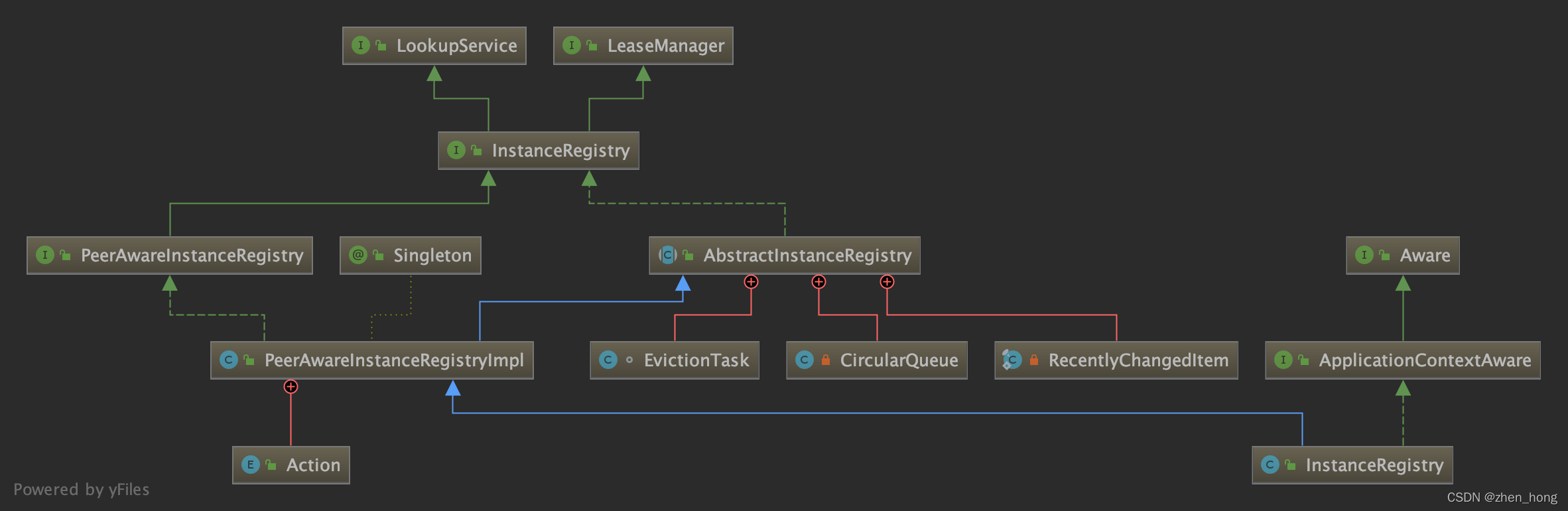The width and height of the screenshot is (1568, 511).
Task: Click the public visibility icon on ApplicationContextAware
Action: 1303,360
